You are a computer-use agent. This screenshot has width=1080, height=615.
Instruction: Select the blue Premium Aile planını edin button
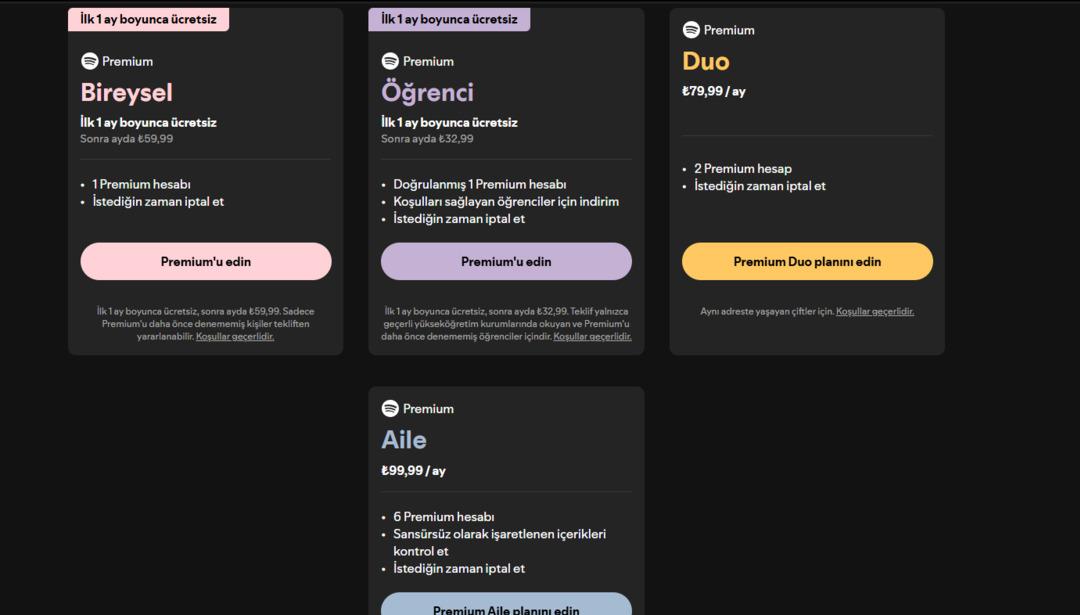[x=506, y=606]
